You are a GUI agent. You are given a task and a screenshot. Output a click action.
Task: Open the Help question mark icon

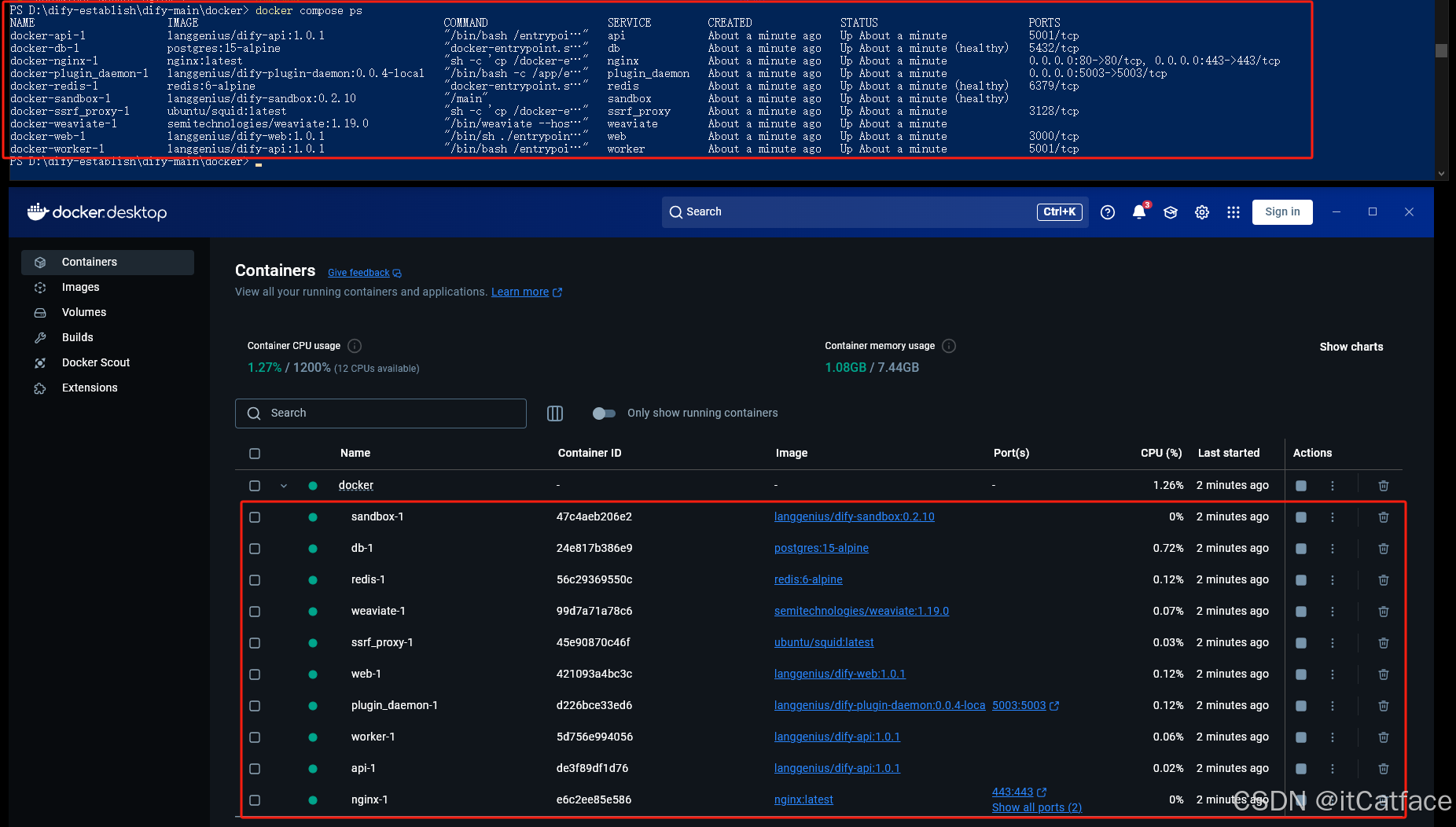pos(1108,212)
